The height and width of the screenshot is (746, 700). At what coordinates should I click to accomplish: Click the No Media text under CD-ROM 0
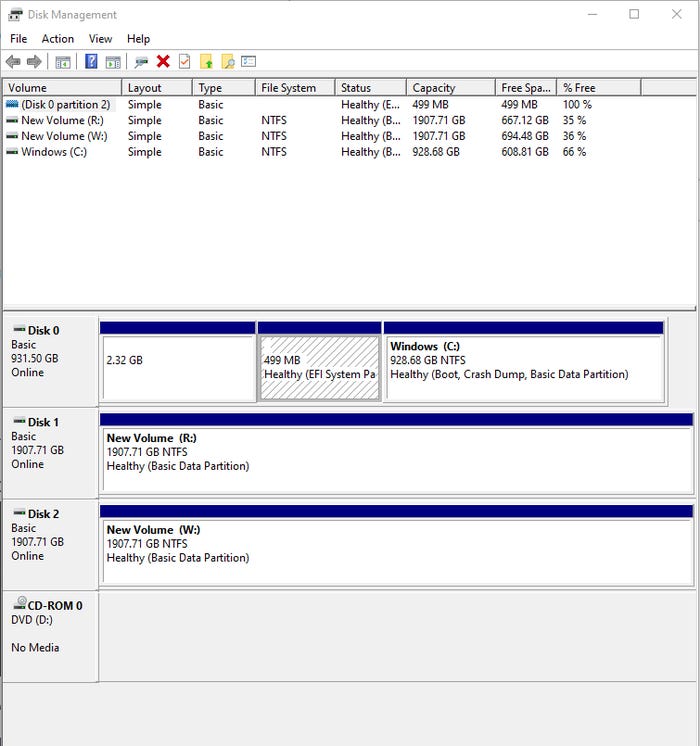[35, 648]
